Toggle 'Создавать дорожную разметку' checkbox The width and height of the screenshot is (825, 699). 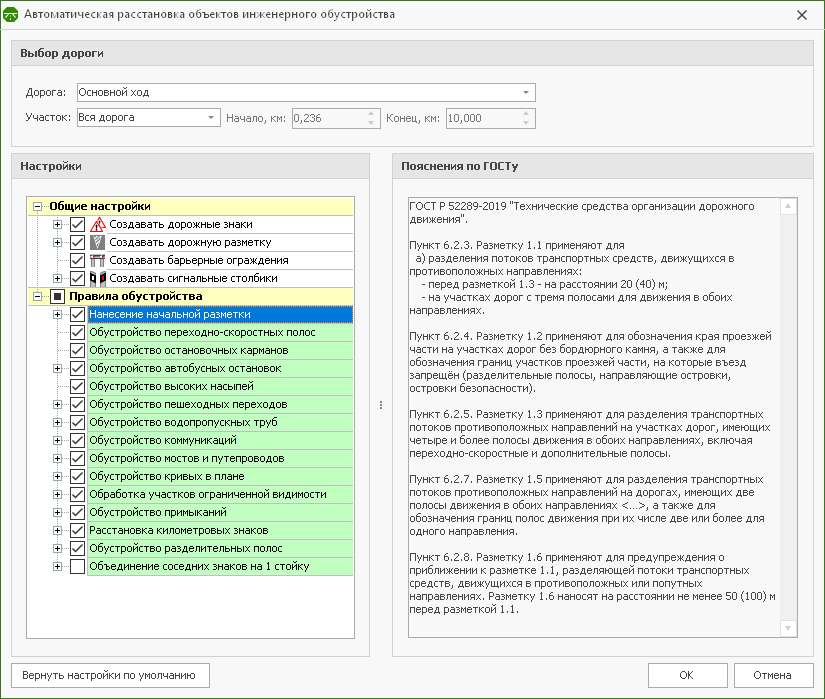click(x=77, y=242)
